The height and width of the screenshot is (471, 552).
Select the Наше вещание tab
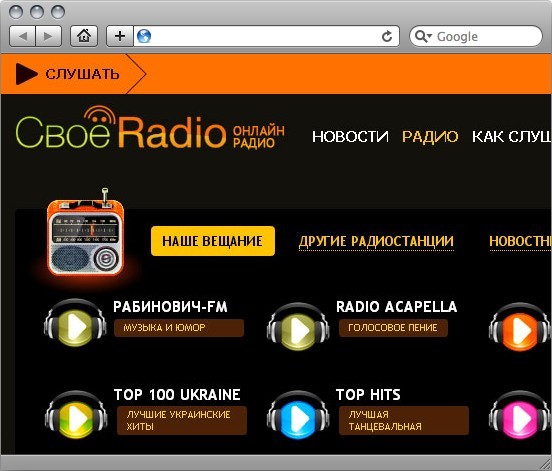213,241
